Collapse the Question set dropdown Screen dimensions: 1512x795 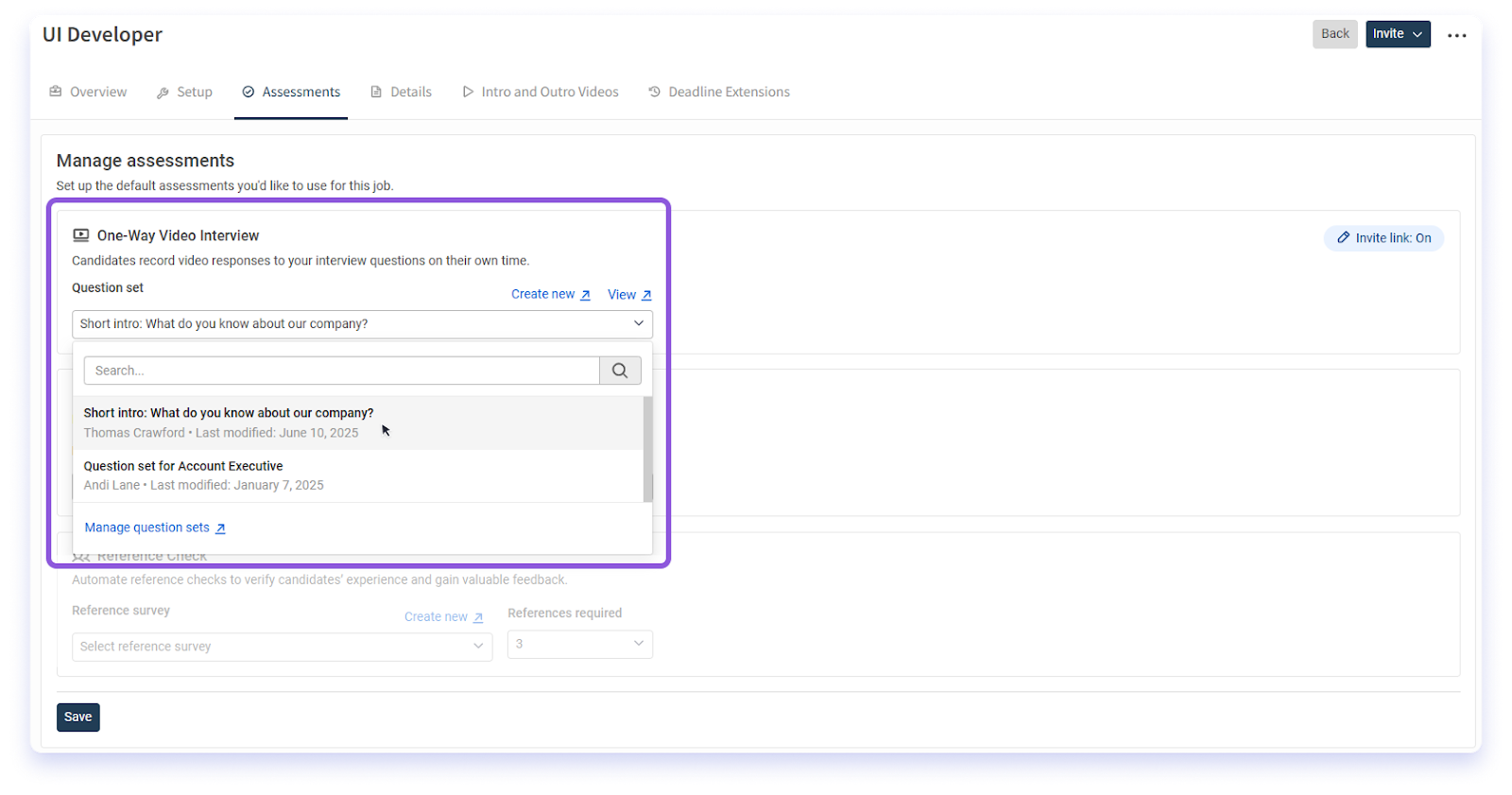pos(362,324)
